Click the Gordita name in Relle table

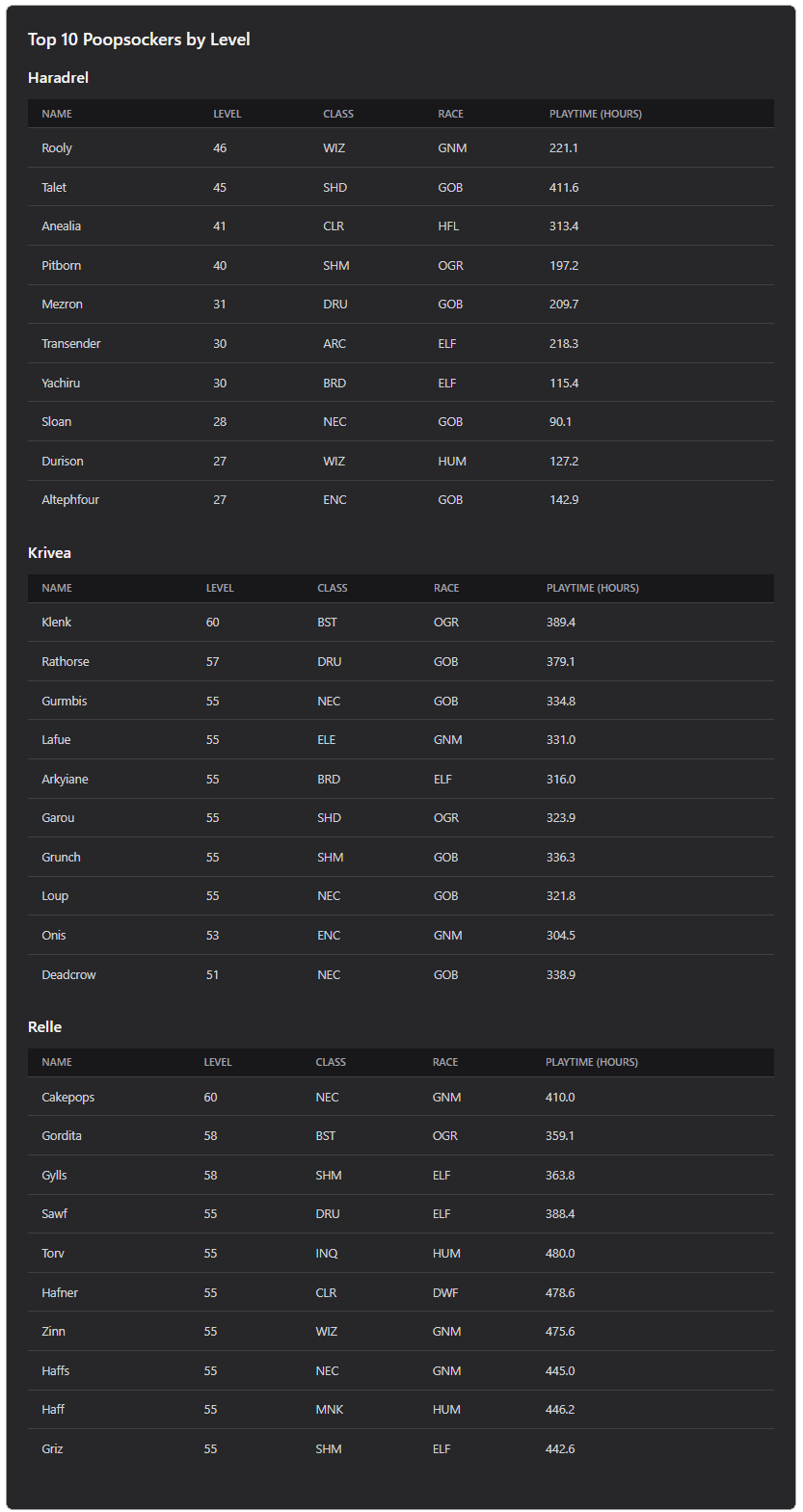(62, 1136)
